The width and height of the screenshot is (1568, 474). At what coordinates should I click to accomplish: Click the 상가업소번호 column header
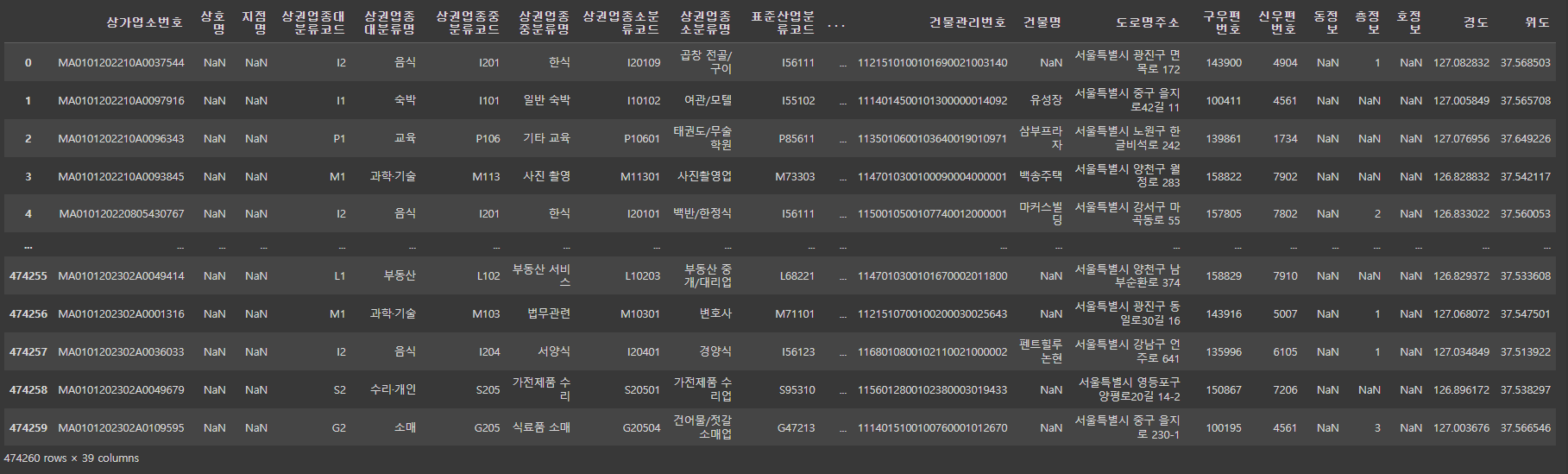tap(144, 22)
